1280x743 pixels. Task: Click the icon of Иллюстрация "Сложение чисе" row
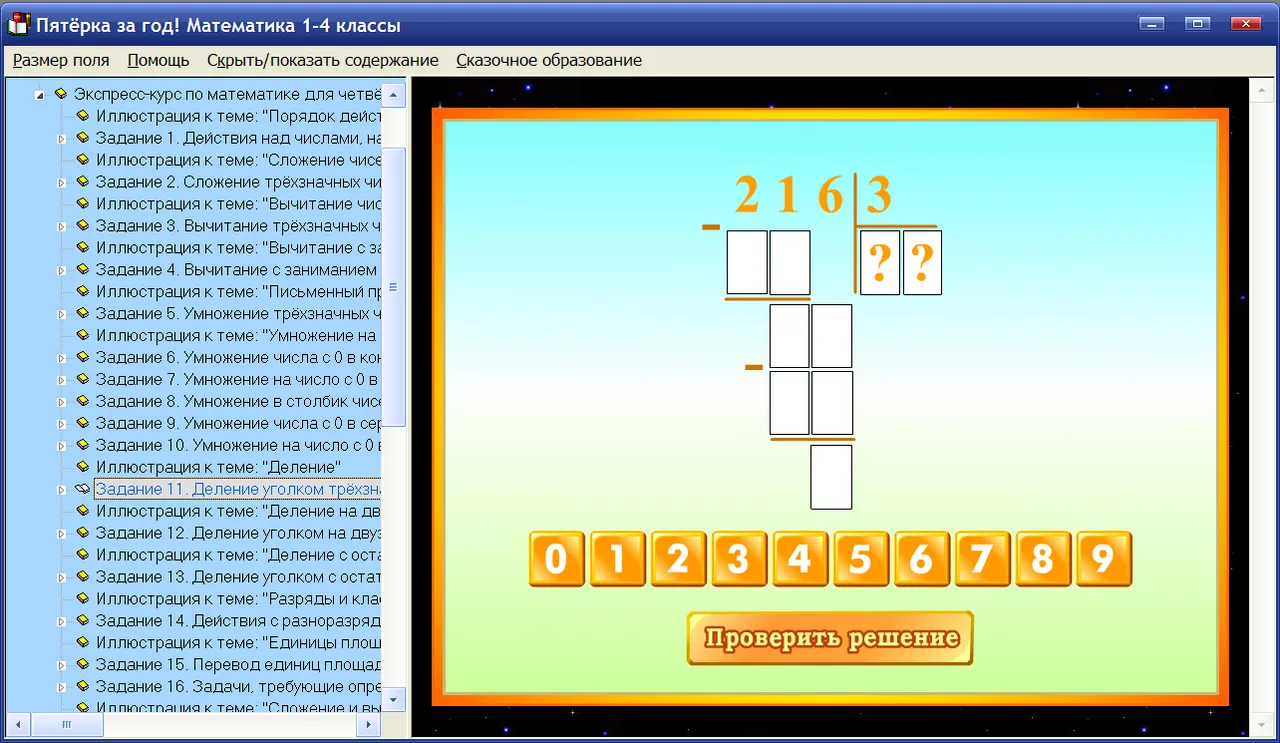pos(83,160)
